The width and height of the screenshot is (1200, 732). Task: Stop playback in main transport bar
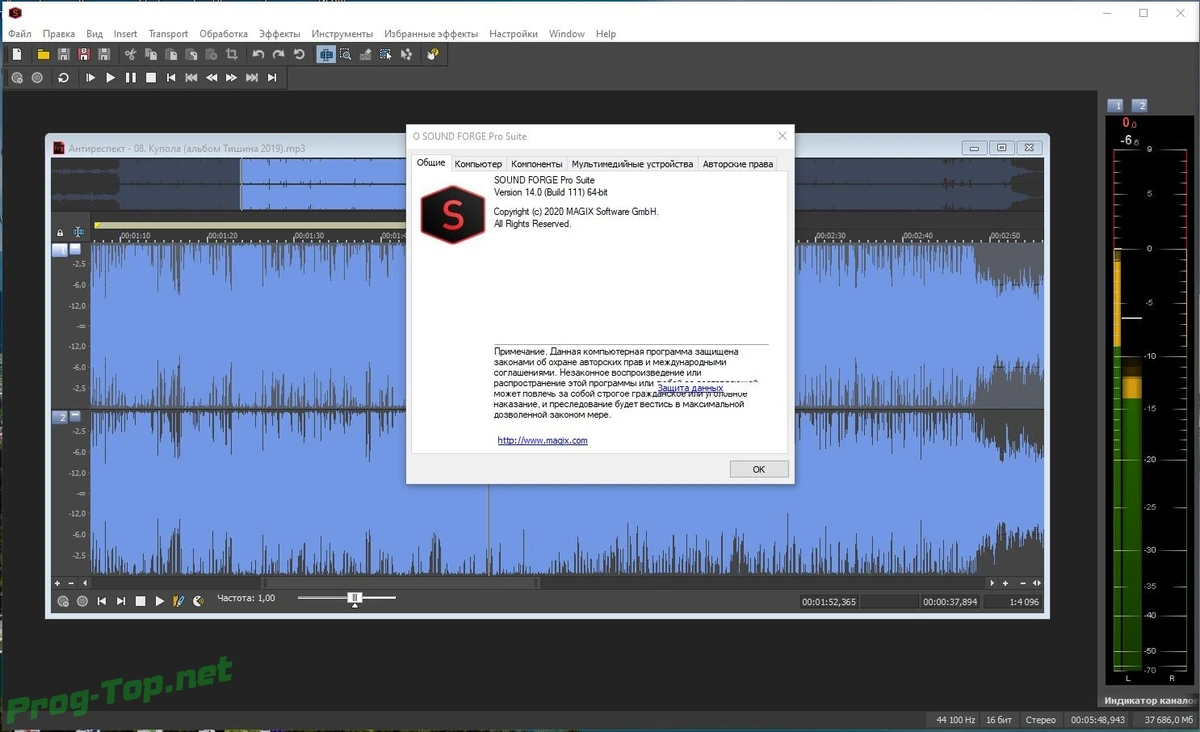tap(151, 77)
